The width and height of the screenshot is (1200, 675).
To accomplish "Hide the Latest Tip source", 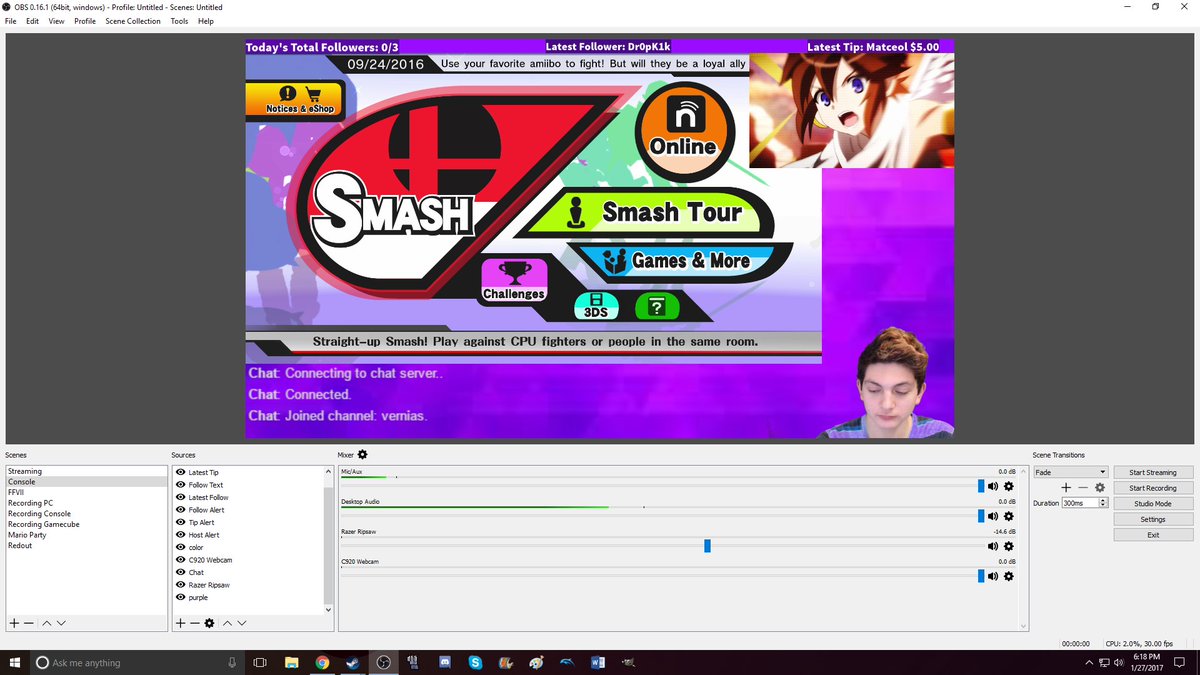I will (x=180, y=472).
